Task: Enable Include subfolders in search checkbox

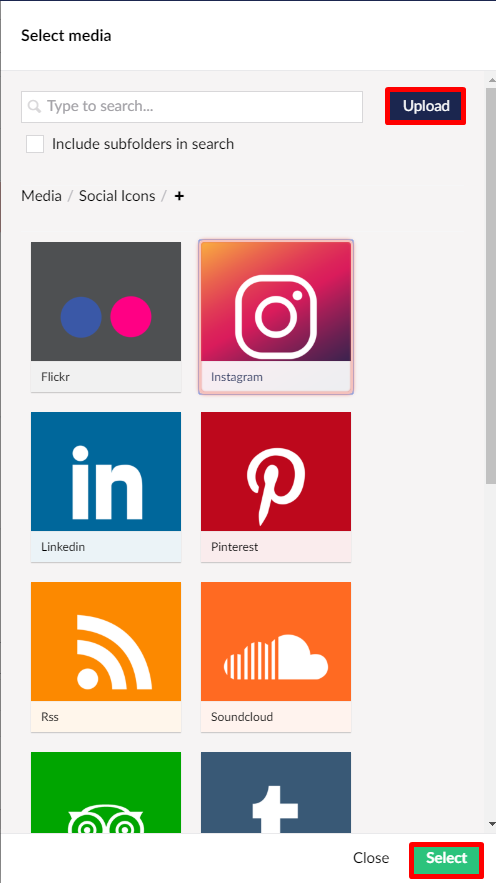Action: tap(35, 144)
